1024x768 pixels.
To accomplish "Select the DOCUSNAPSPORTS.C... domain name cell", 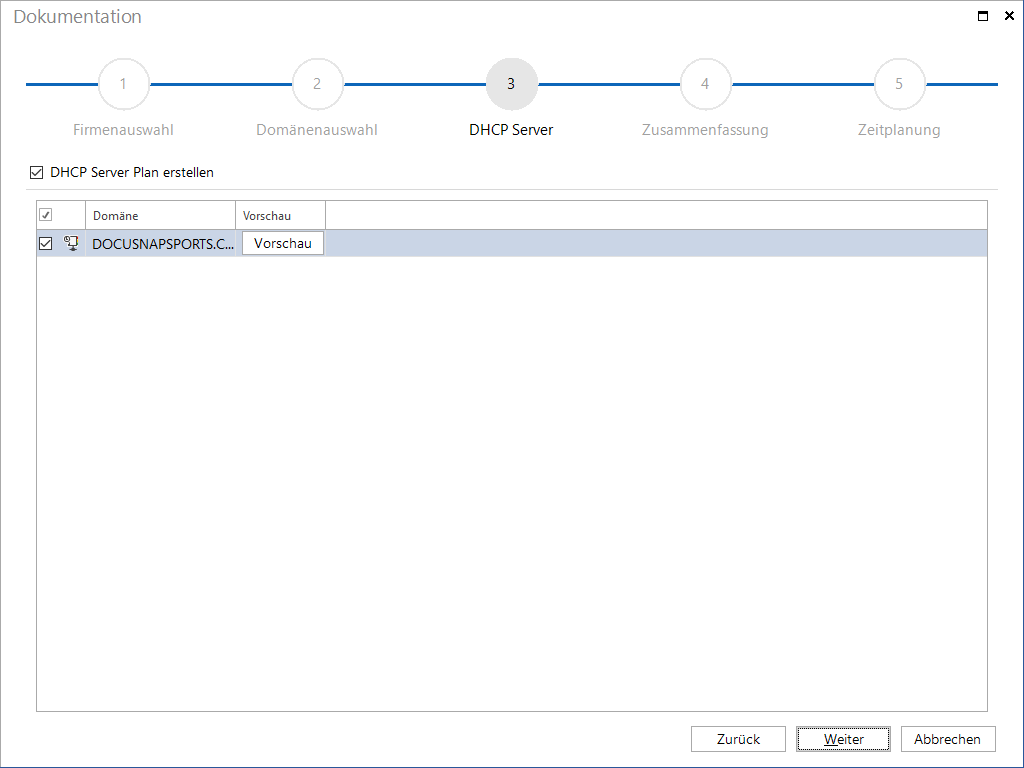I will point(163,244).
